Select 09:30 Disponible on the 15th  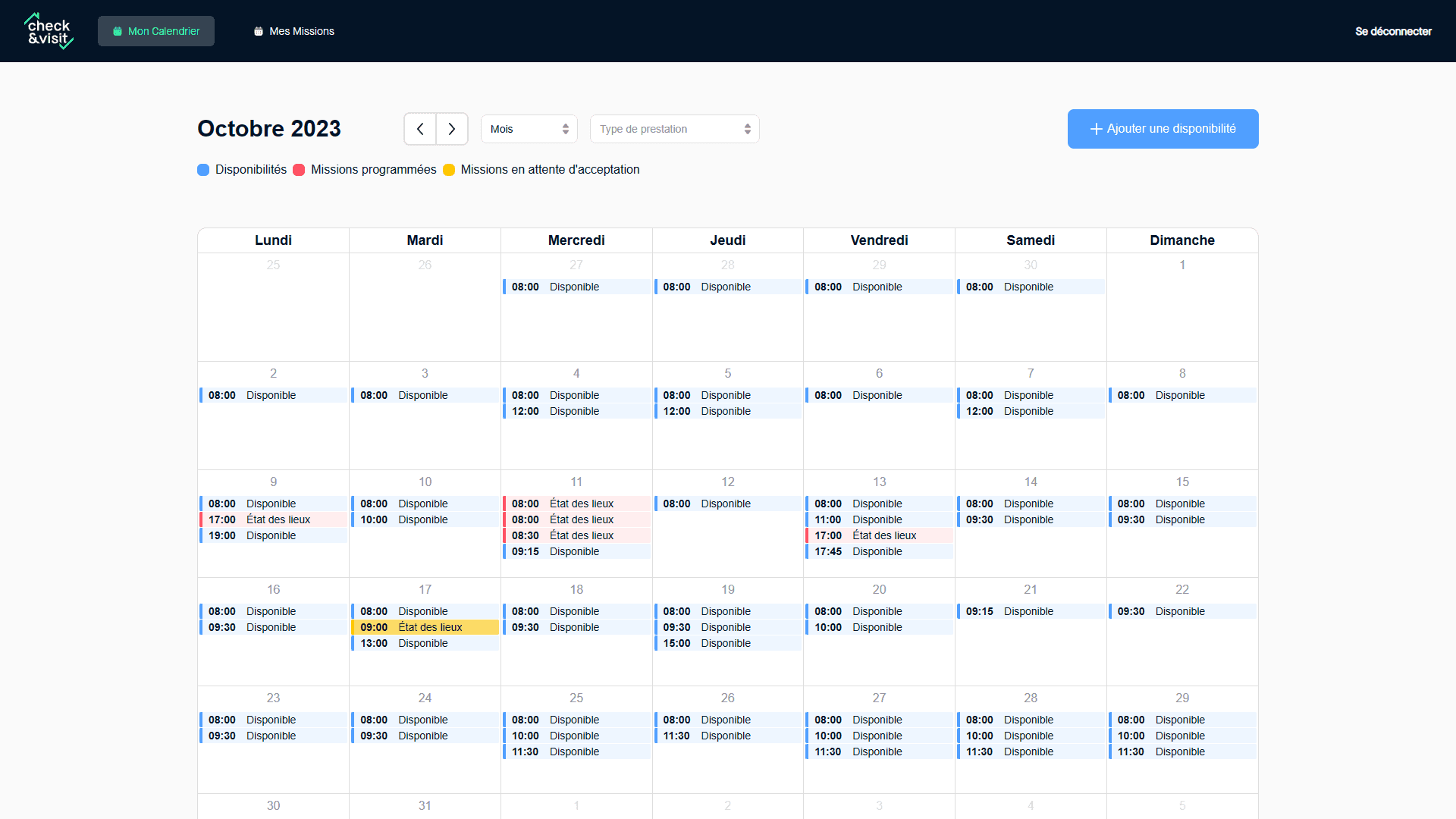coord(1182,519)
